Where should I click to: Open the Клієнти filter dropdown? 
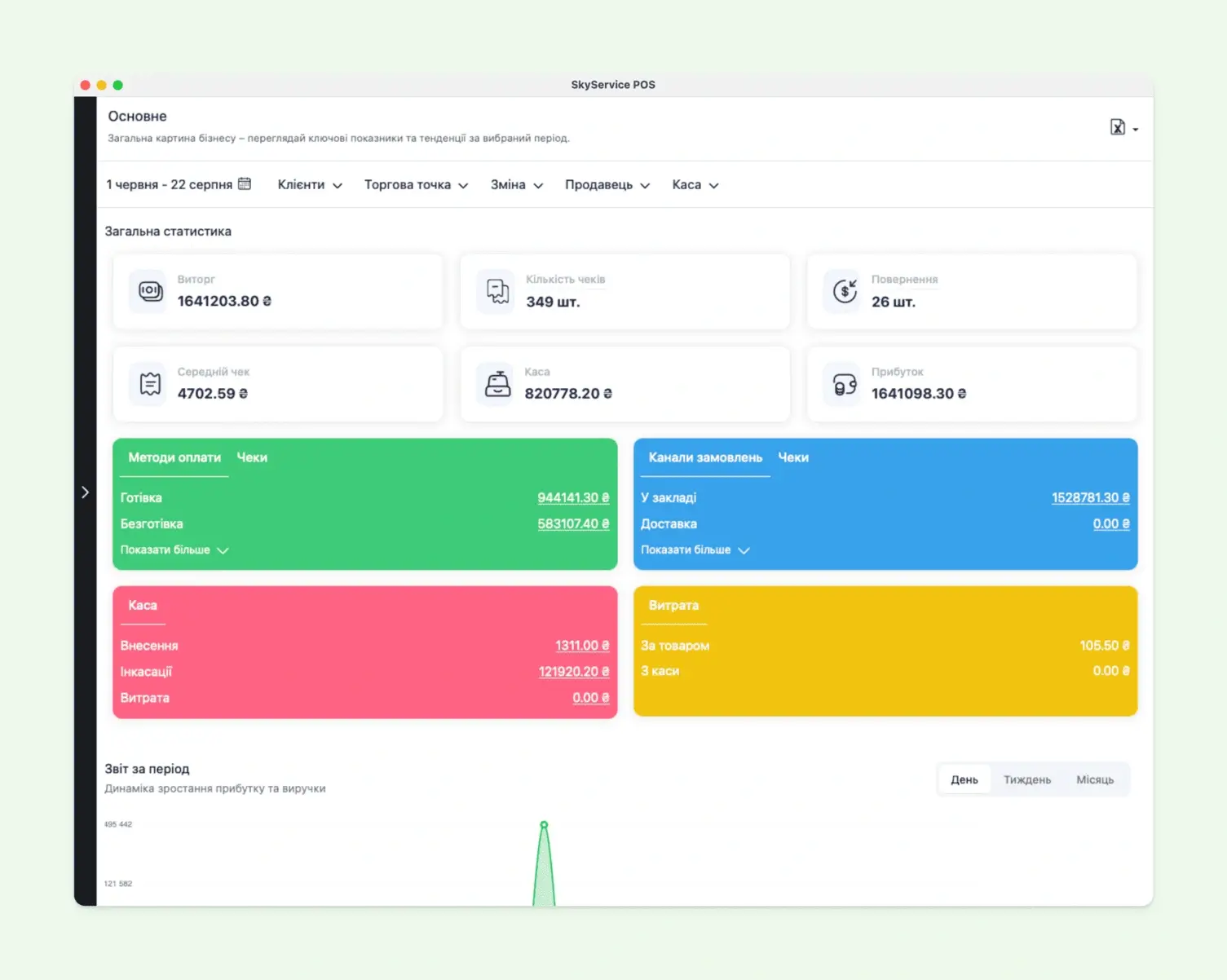(x=309, y=185)
